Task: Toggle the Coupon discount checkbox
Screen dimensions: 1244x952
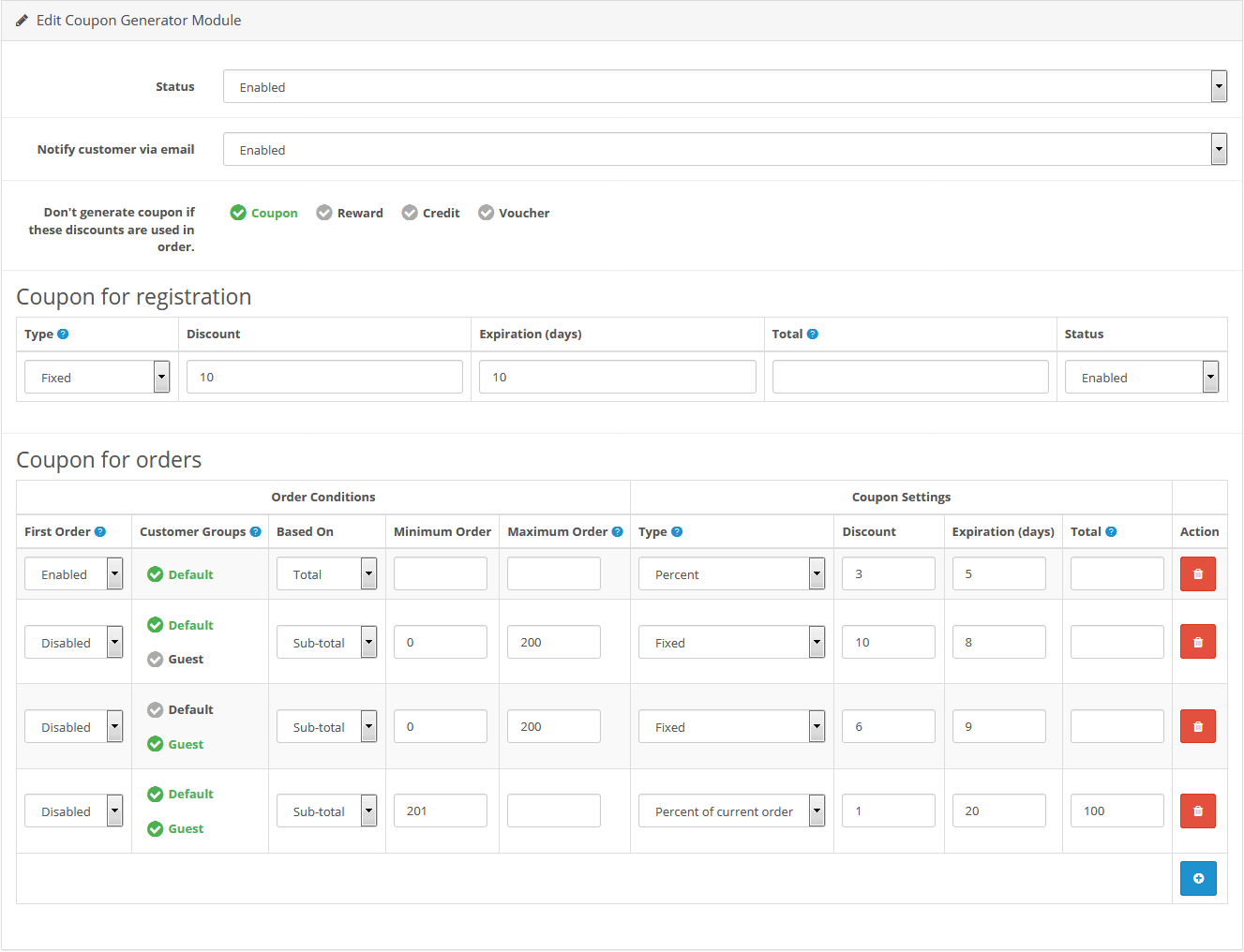Action: [x=238, y=213]
